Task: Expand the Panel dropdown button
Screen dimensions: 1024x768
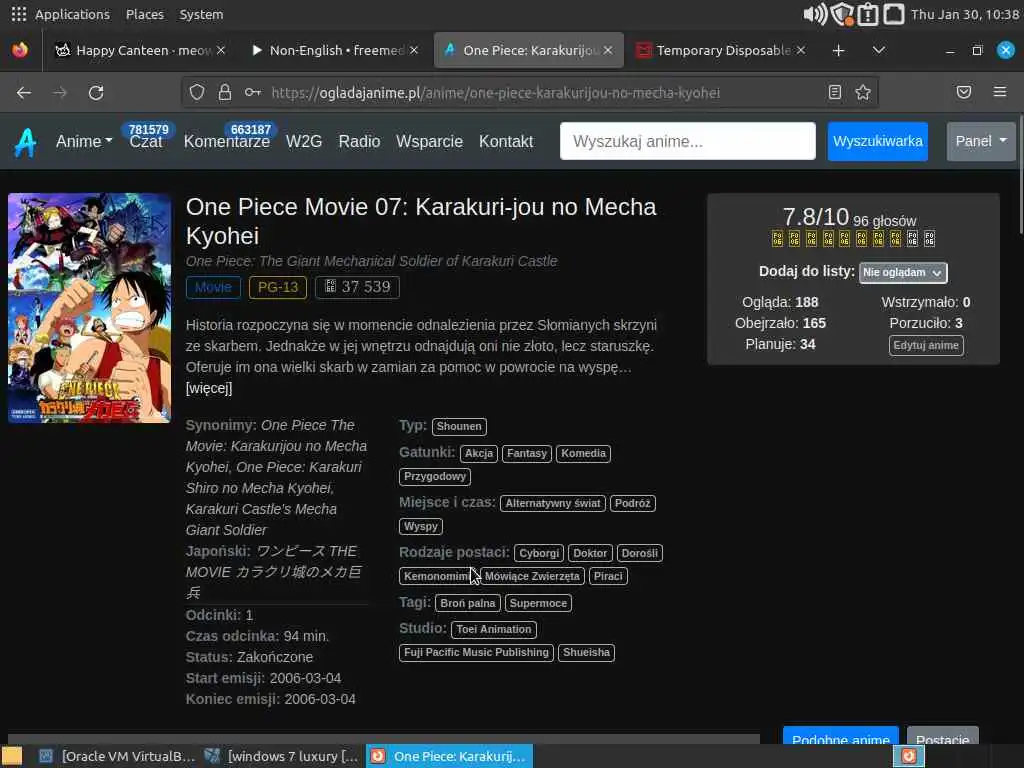Action: click(981, 141)
